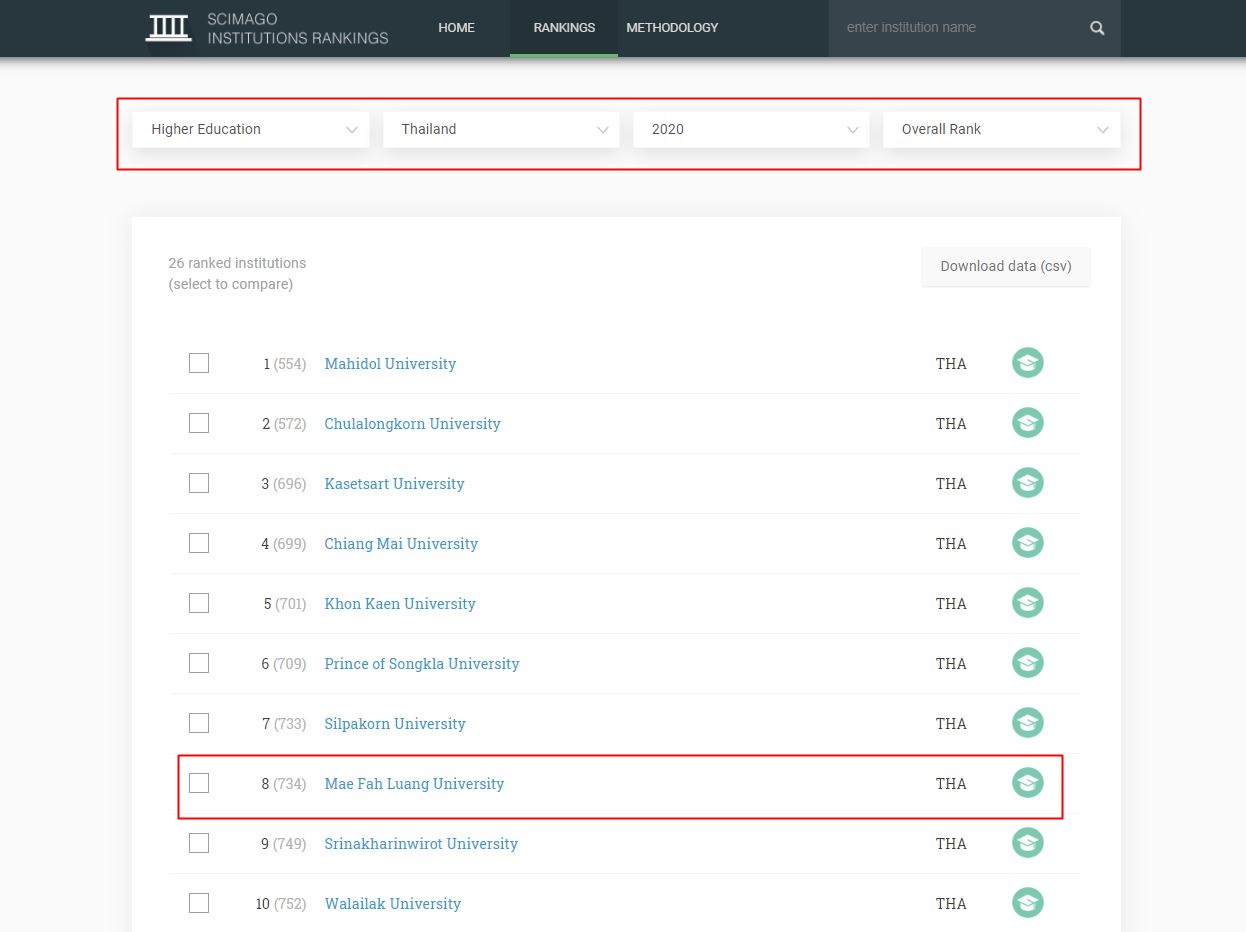Click the search magnifier icon
Image resolution: width=1246 pixels, height=932 pixels.
click(x=1097, y=28)
